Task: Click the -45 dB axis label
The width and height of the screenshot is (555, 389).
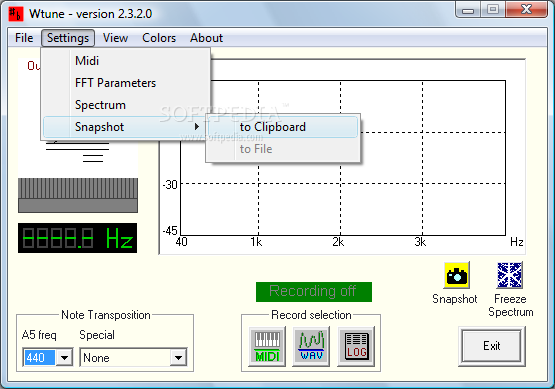Action: (170, 231)
